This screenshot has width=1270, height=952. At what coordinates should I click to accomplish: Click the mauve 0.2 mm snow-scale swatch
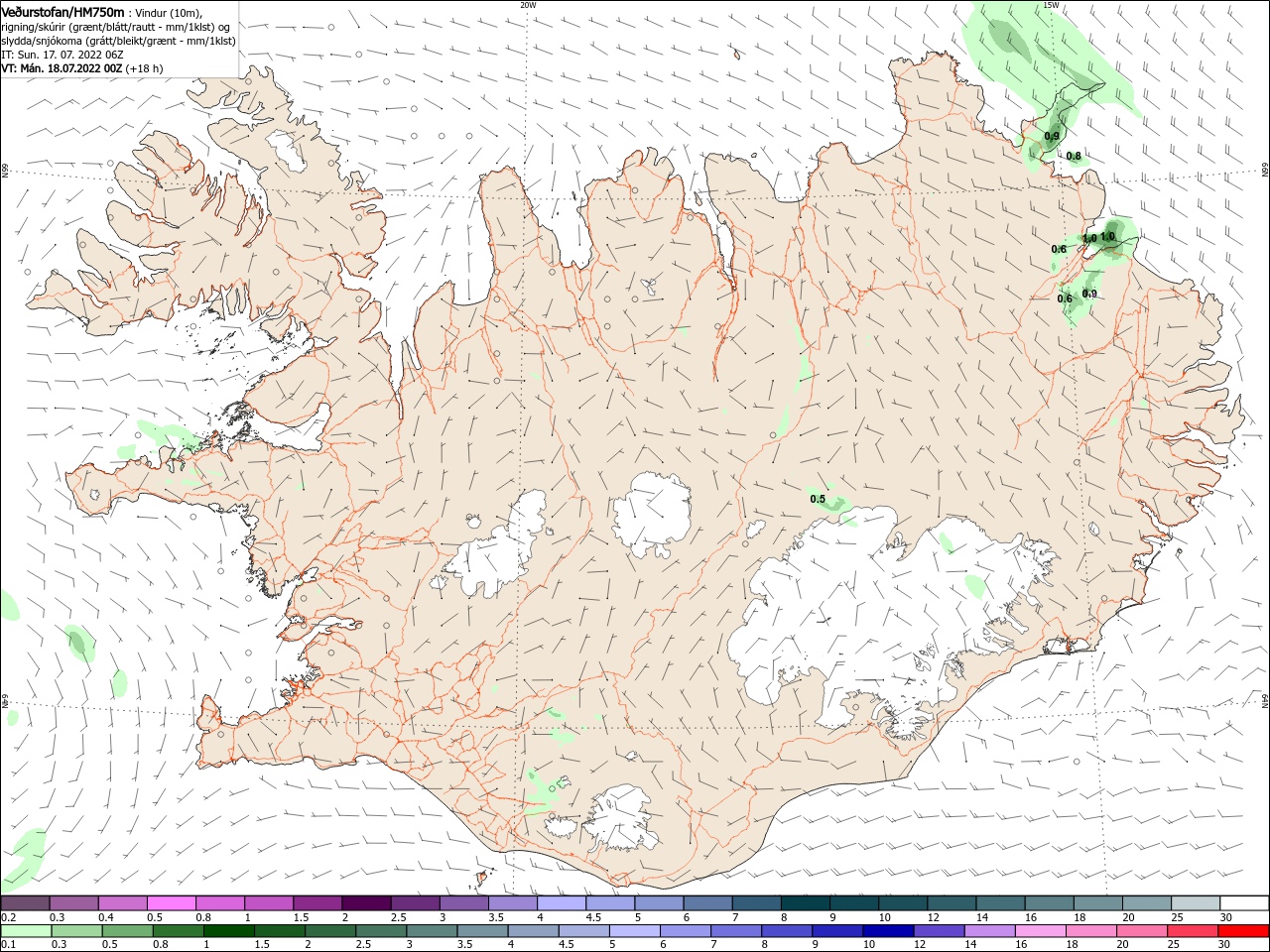pos(25,903)
